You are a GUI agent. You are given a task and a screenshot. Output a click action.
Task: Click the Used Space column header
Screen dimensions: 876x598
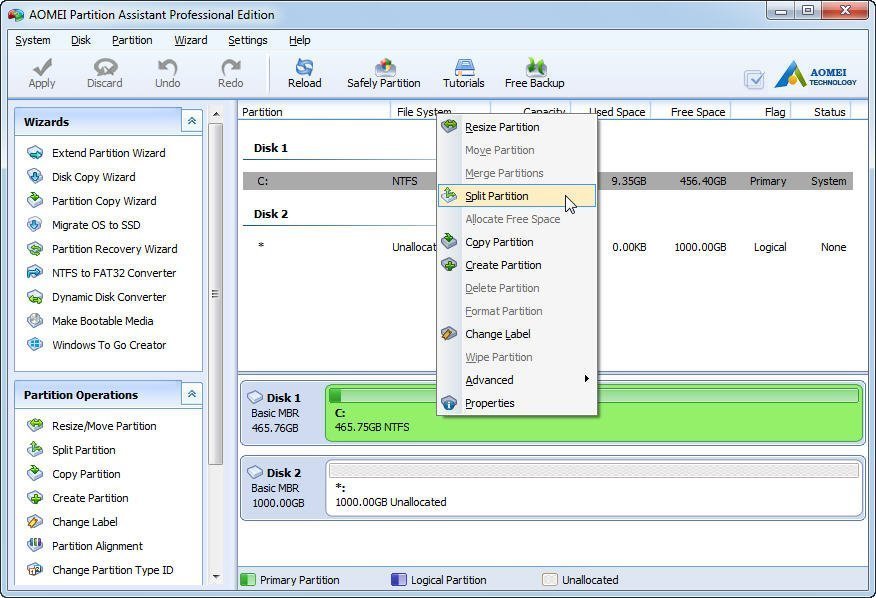[611, 112]
